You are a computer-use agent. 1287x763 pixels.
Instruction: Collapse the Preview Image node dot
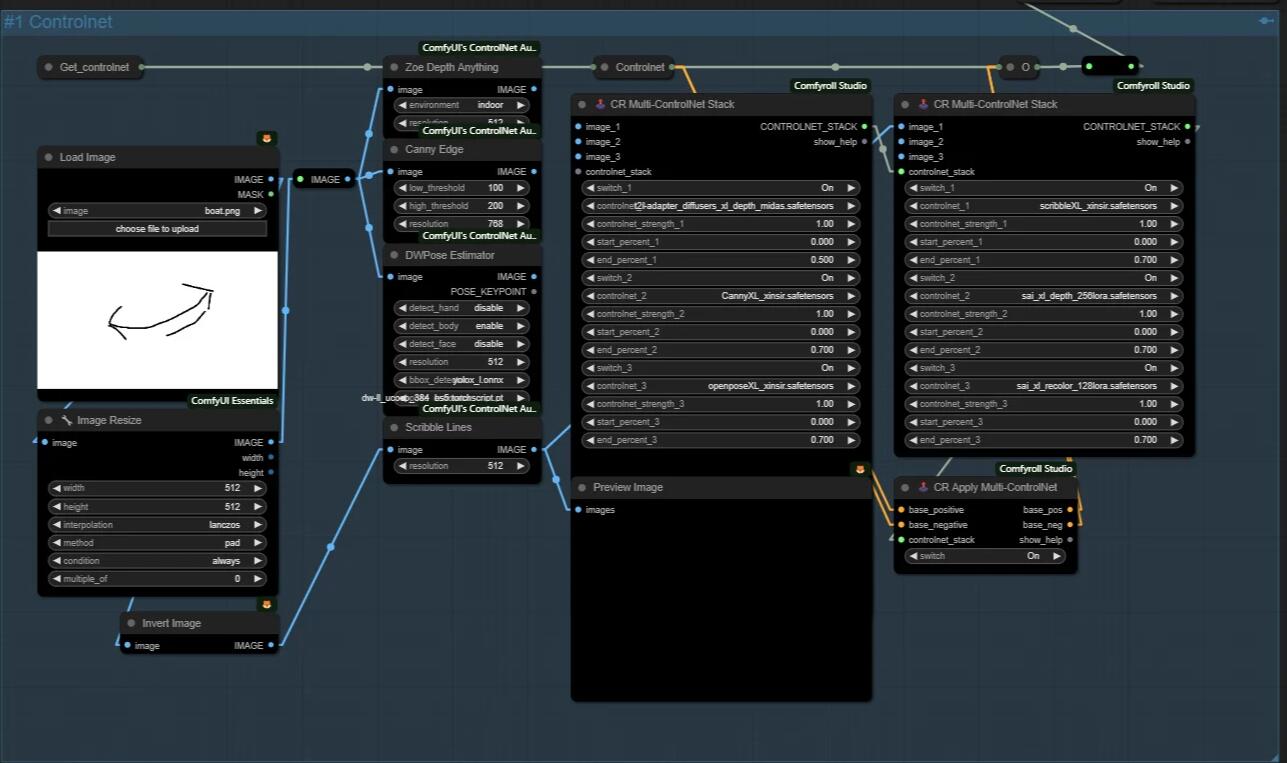pos(581,487)
